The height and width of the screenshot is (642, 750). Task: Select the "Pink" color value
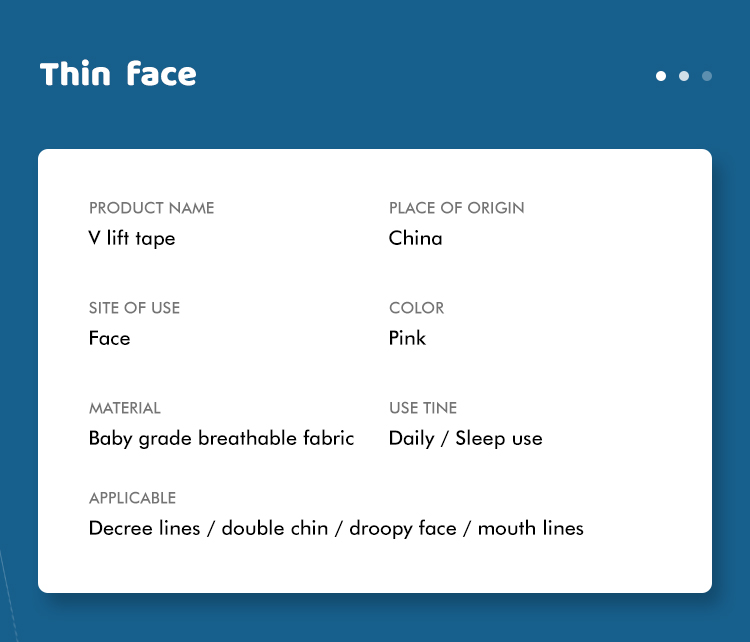point(407,338)
